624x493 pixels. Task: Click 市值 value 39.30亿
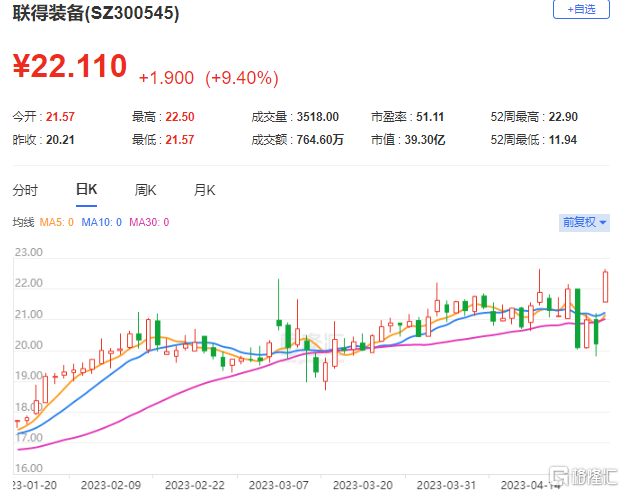click(x=425, y=140)
